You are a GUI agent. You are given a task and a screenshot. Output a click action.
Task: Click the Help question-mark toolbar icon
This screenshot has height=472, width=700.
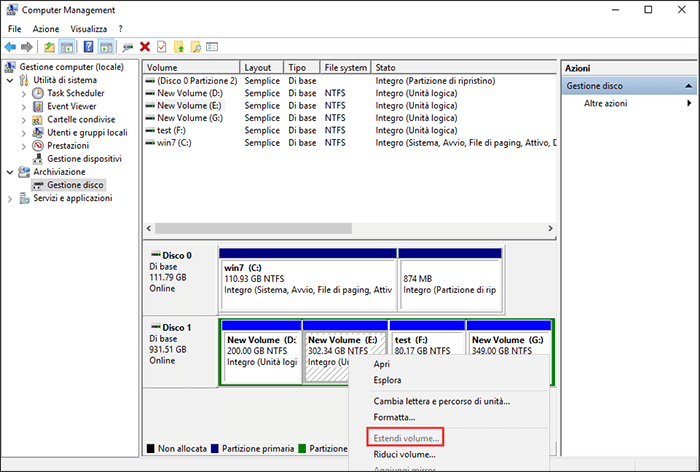pyautogui.click(x=88, y=47)
